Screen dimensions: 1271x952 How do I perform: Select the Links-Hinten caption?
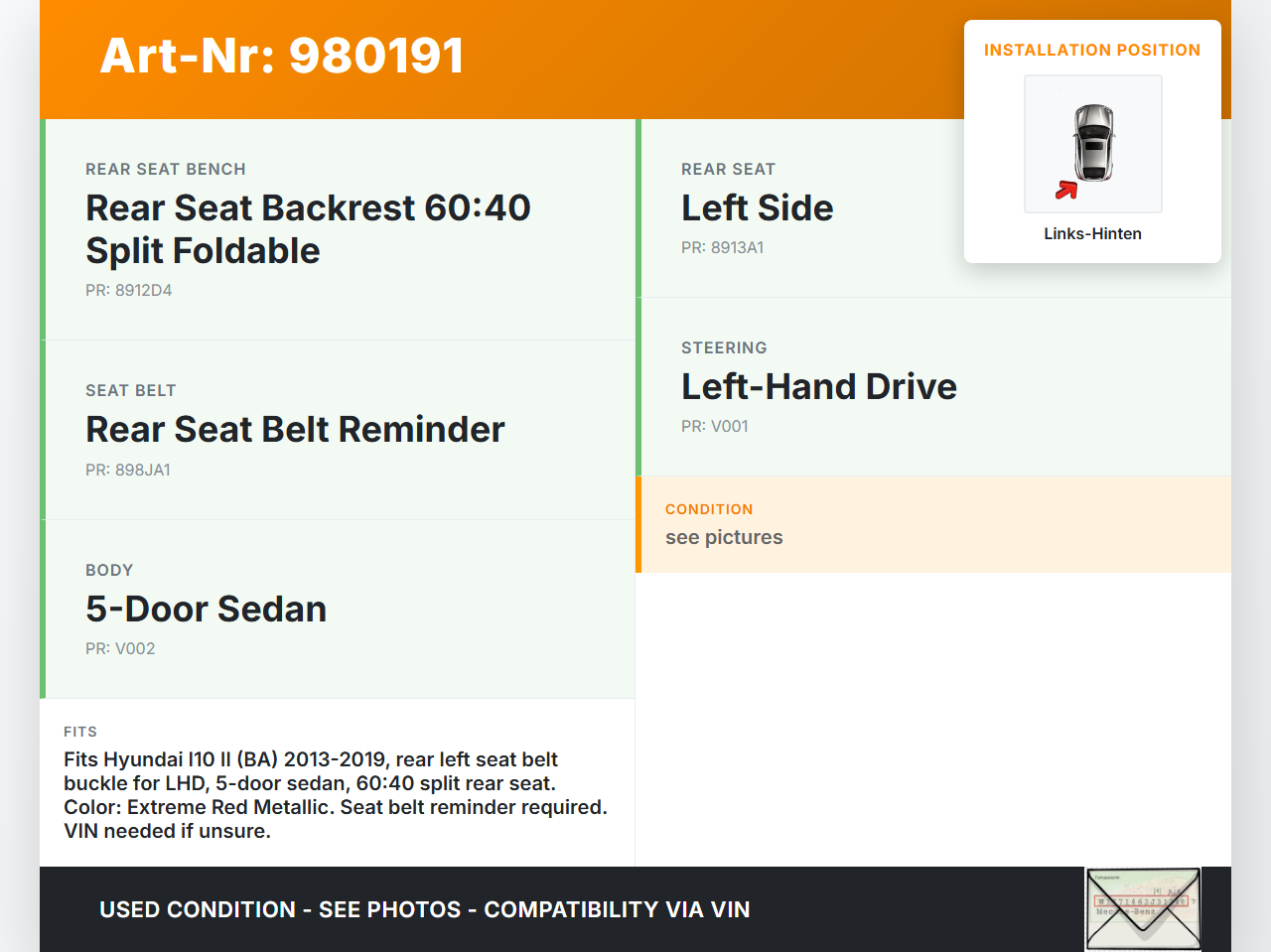point(1092,234)
